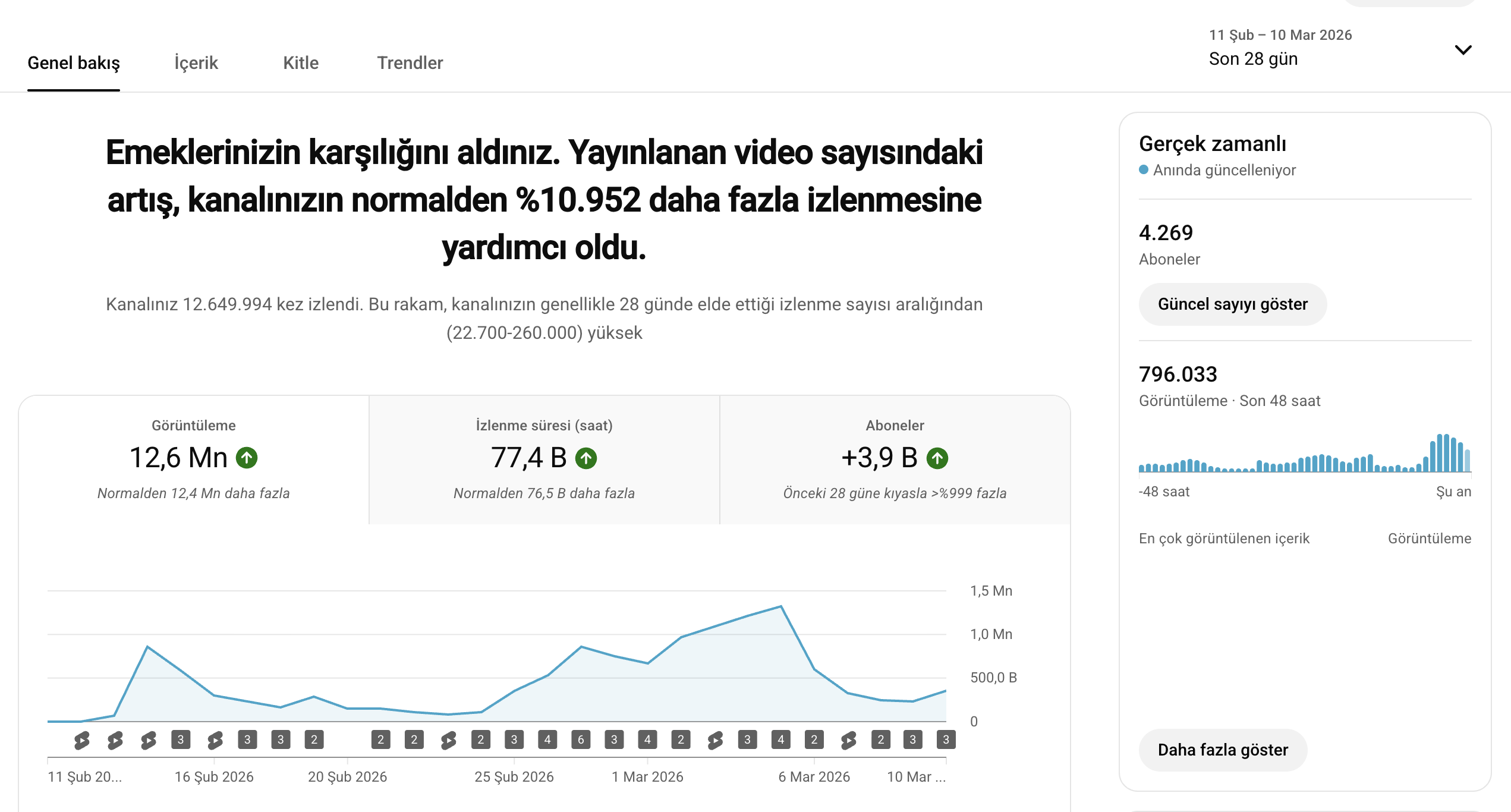Click the tallest bars of realtime chart
Image resolution: width=1511 pixels, height=812 pixels.
[1444, 453]
